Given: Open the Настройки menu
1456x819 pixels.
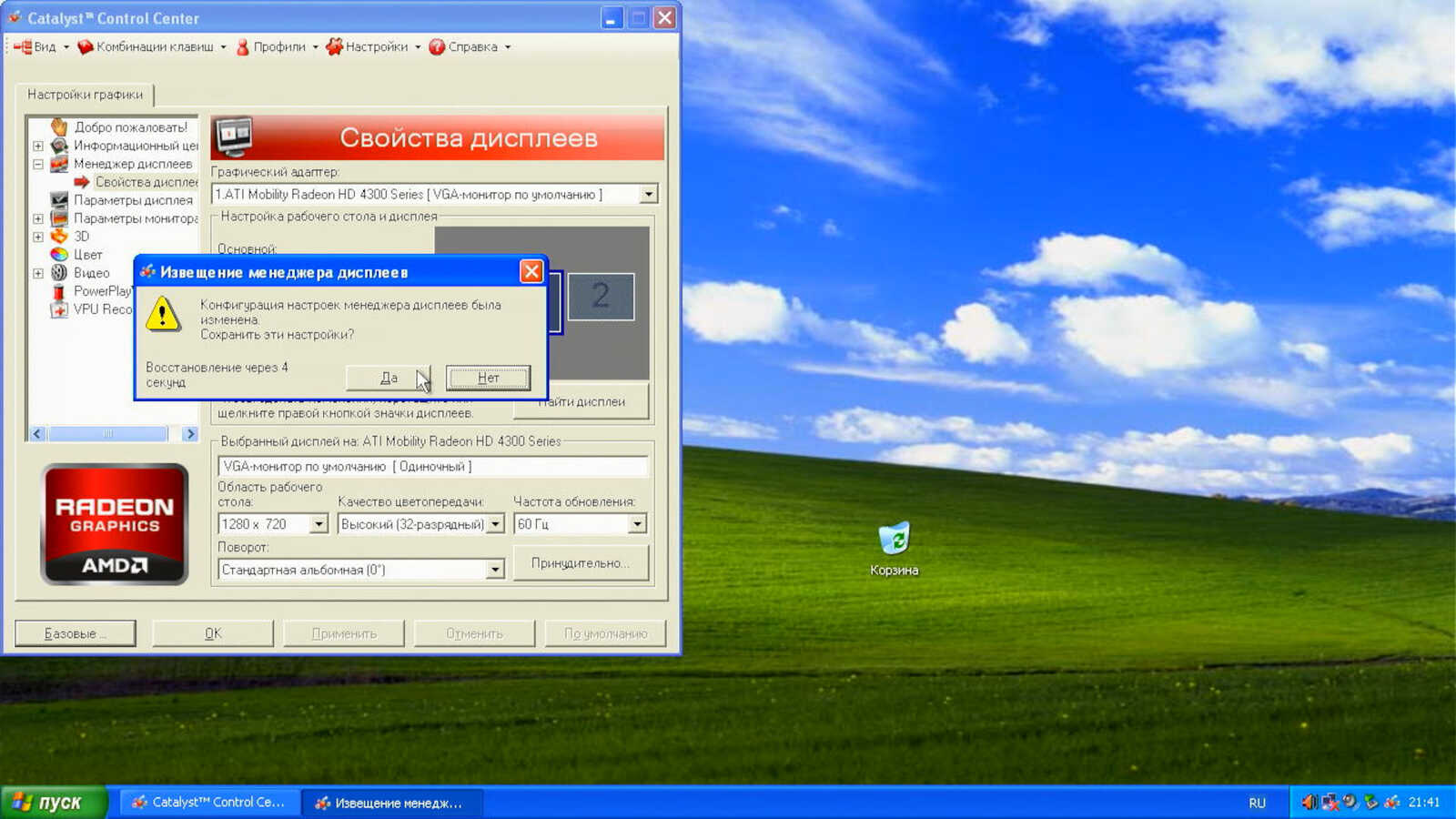Looking at the screenshot, I should tap(373, 46).
